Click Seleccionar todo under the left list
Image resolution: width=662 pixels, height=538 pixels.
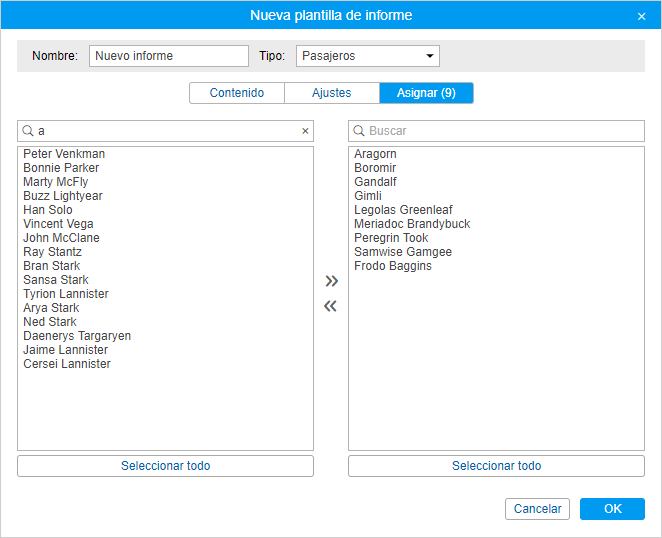[166, 466]
